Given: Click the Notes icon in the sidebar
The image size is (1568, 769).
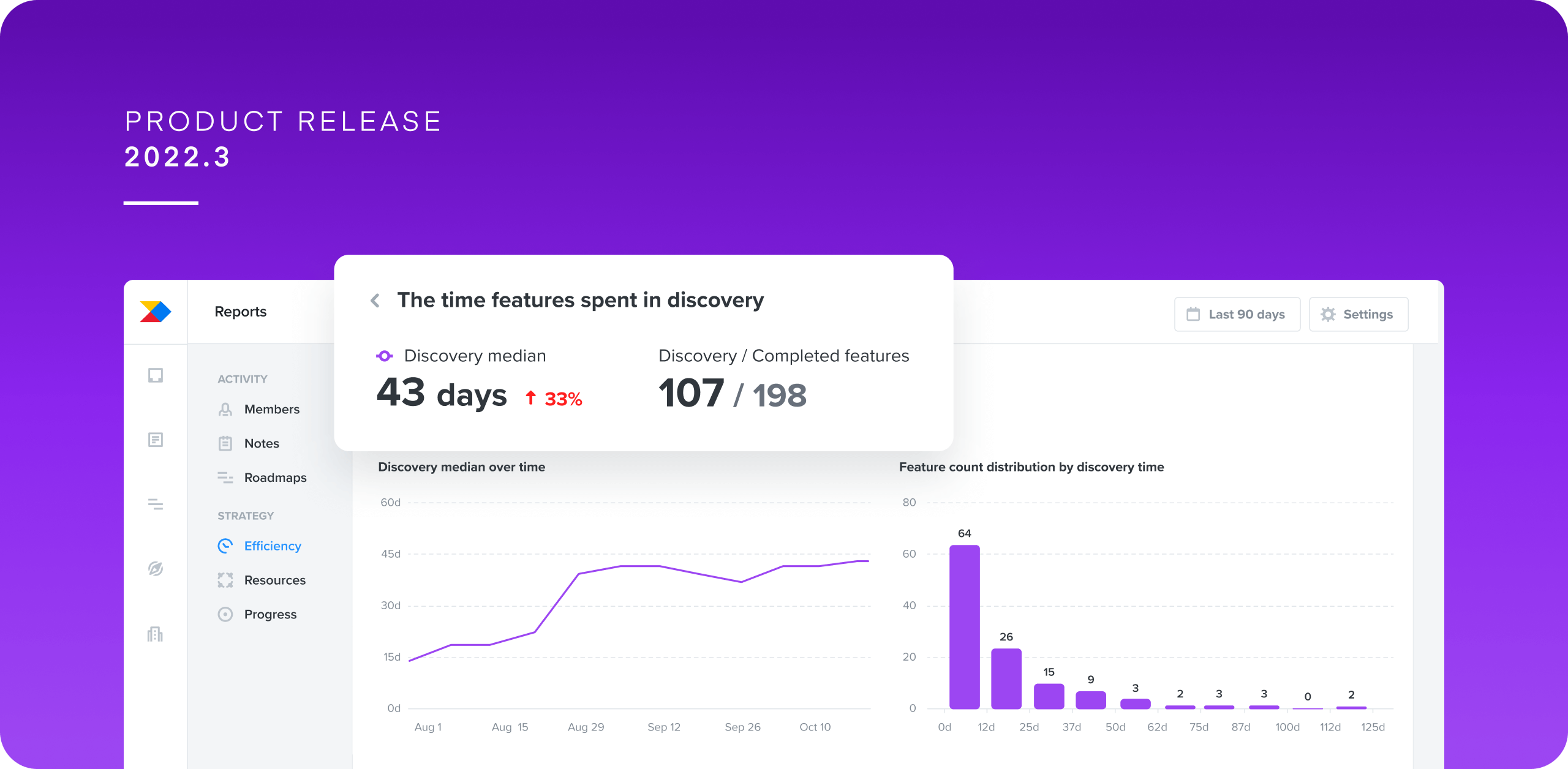Looking at the screenshot, I should click(x=224, y=442).
